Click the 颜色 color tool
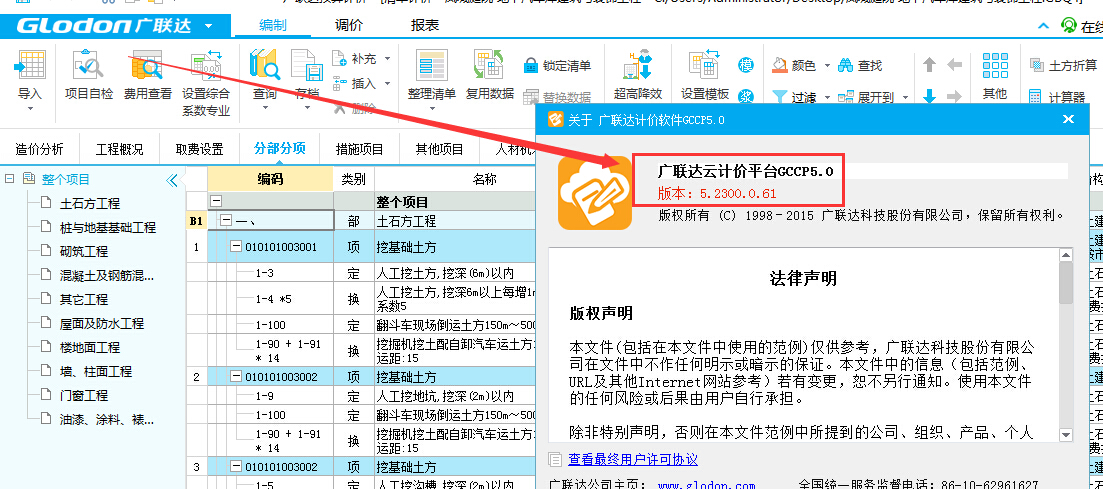This screenshot has height=489, width=1103. coord(794,65)
